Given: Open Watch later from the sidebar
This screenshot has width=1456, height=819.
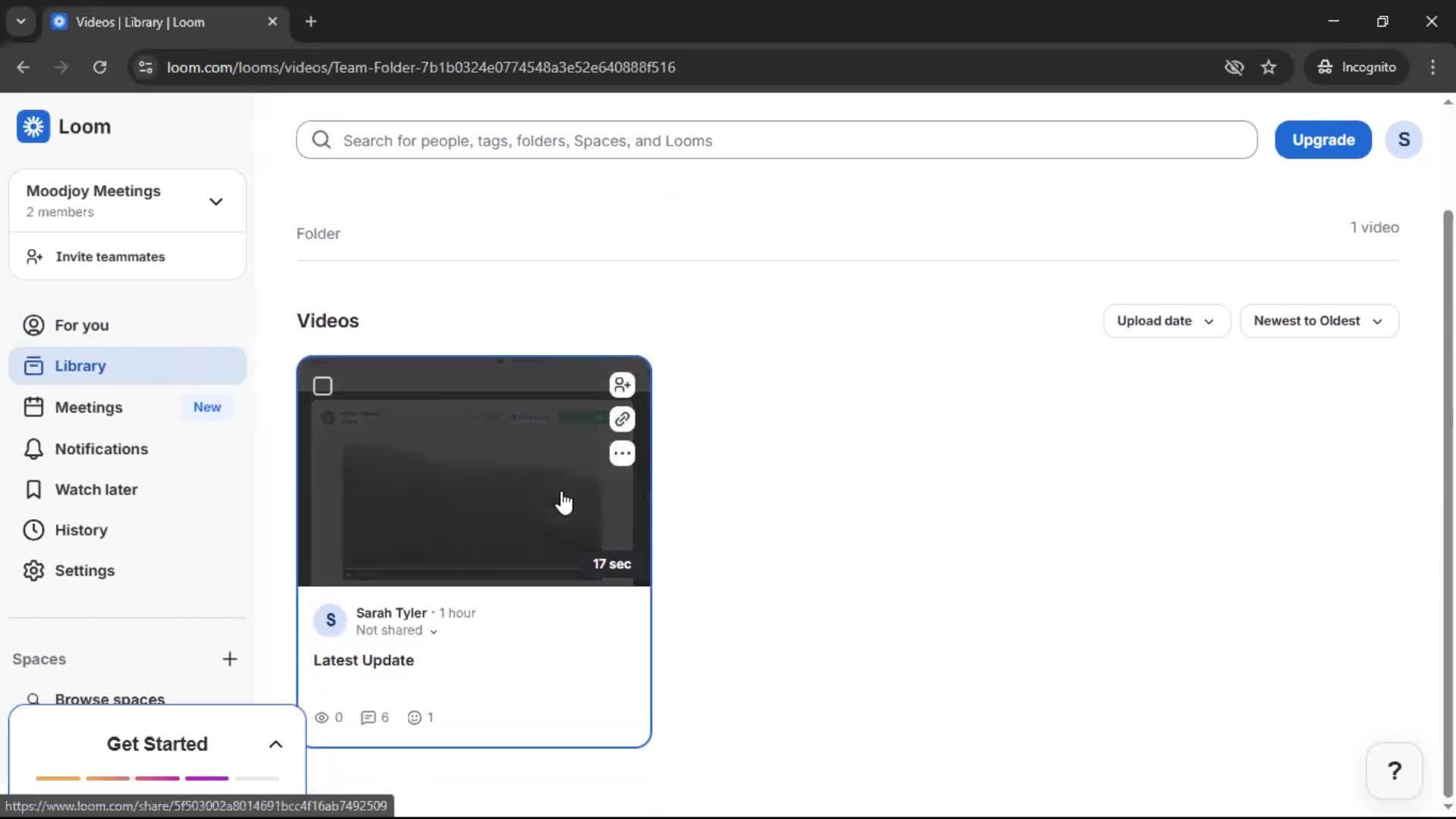Looking at the screenshot, I should [97, 489].
